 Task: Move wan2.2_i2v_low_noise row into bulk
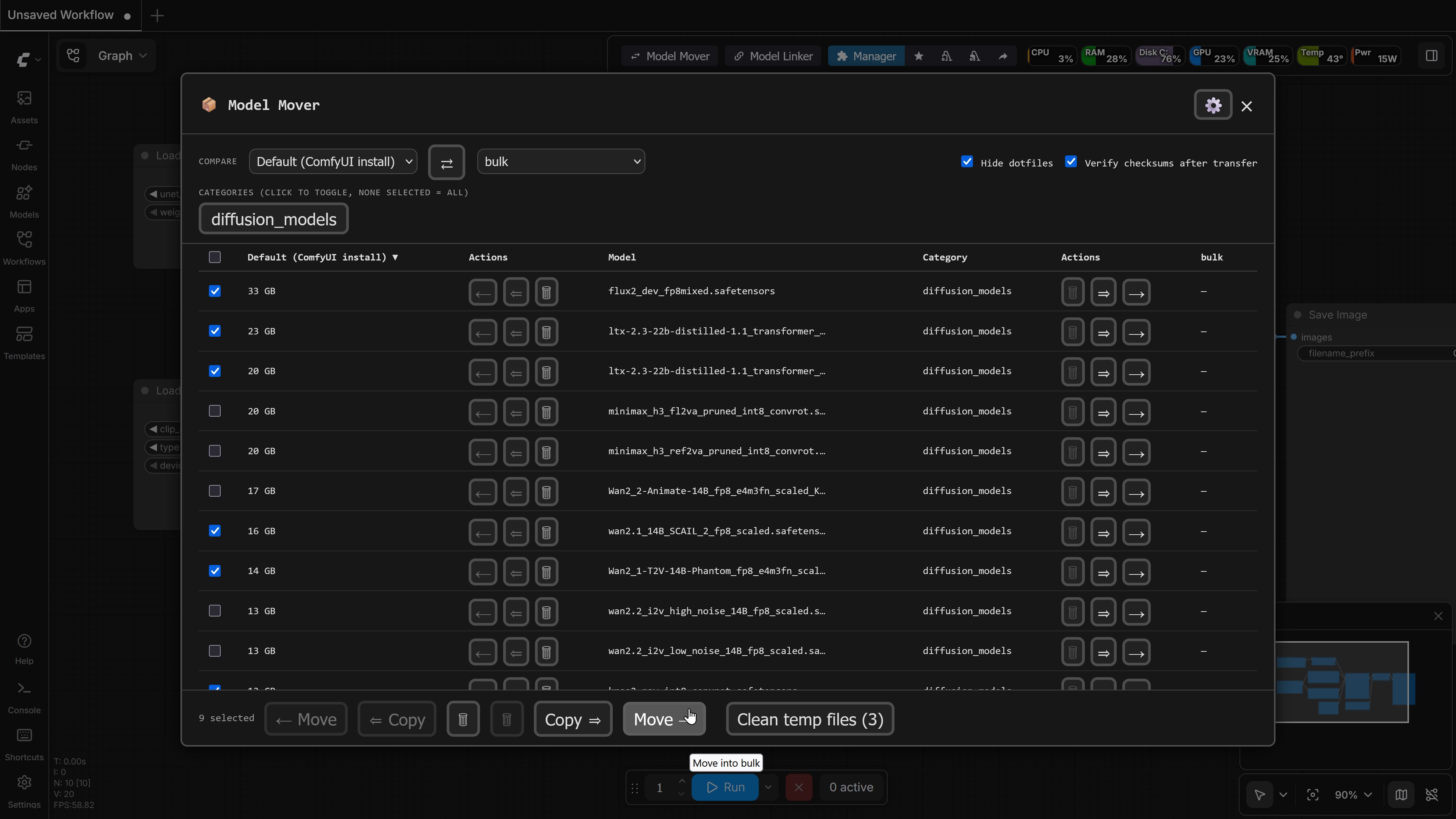(1136, 652)
